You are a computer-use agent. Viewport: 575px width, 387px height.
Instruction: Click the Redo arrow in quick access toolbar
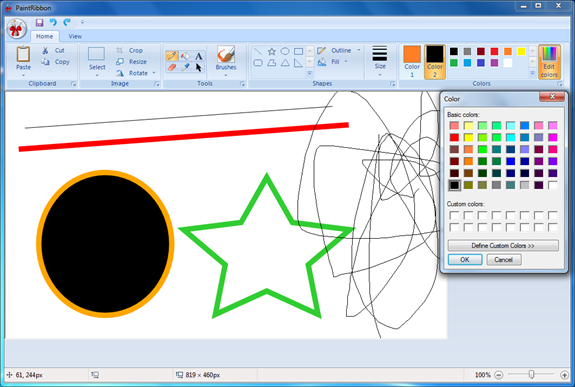[x=67, y=22]
